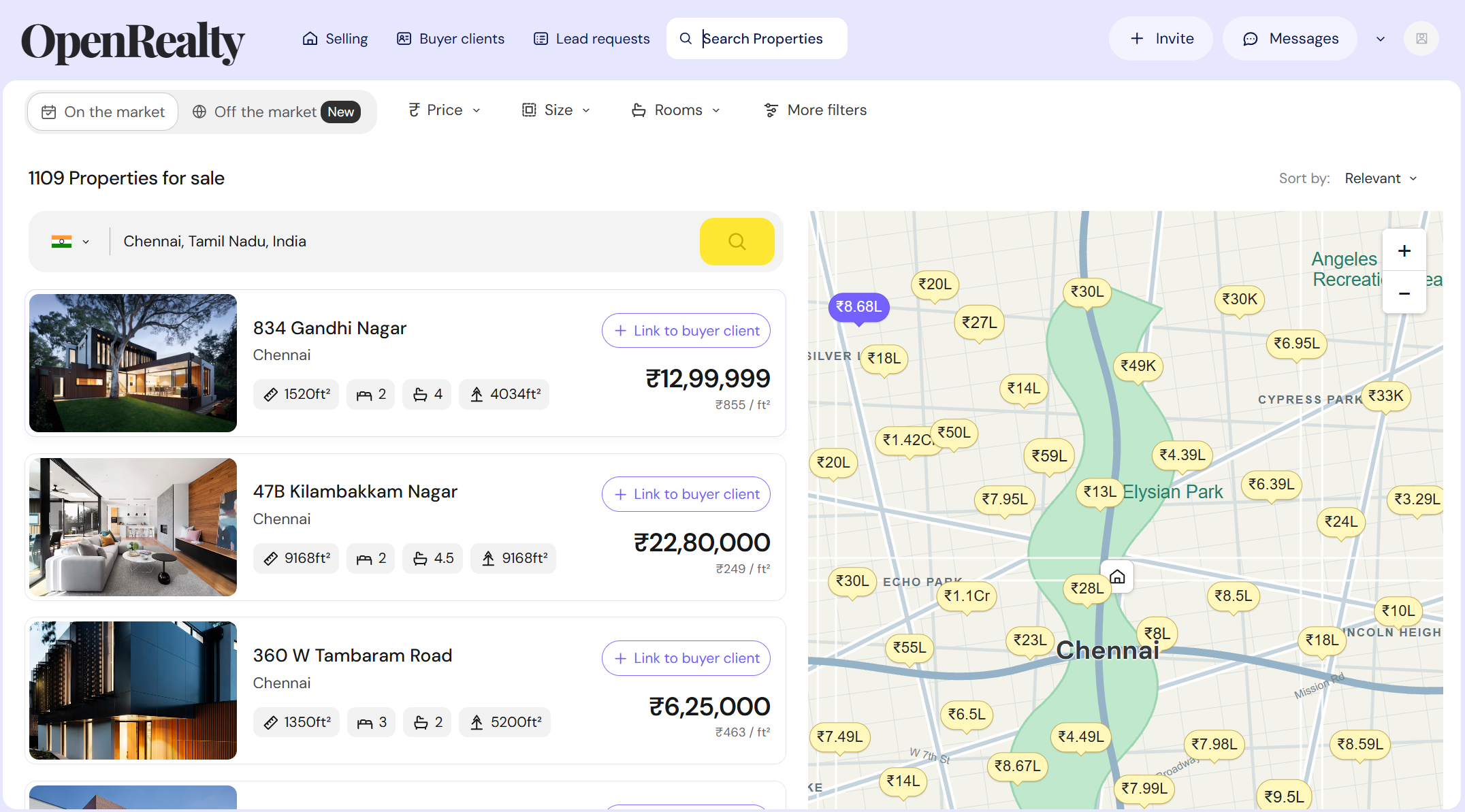The width and height of the screenshot is (1465, 812).
Task: Focus the Search Properties field
Action: (x=756, y=39)
